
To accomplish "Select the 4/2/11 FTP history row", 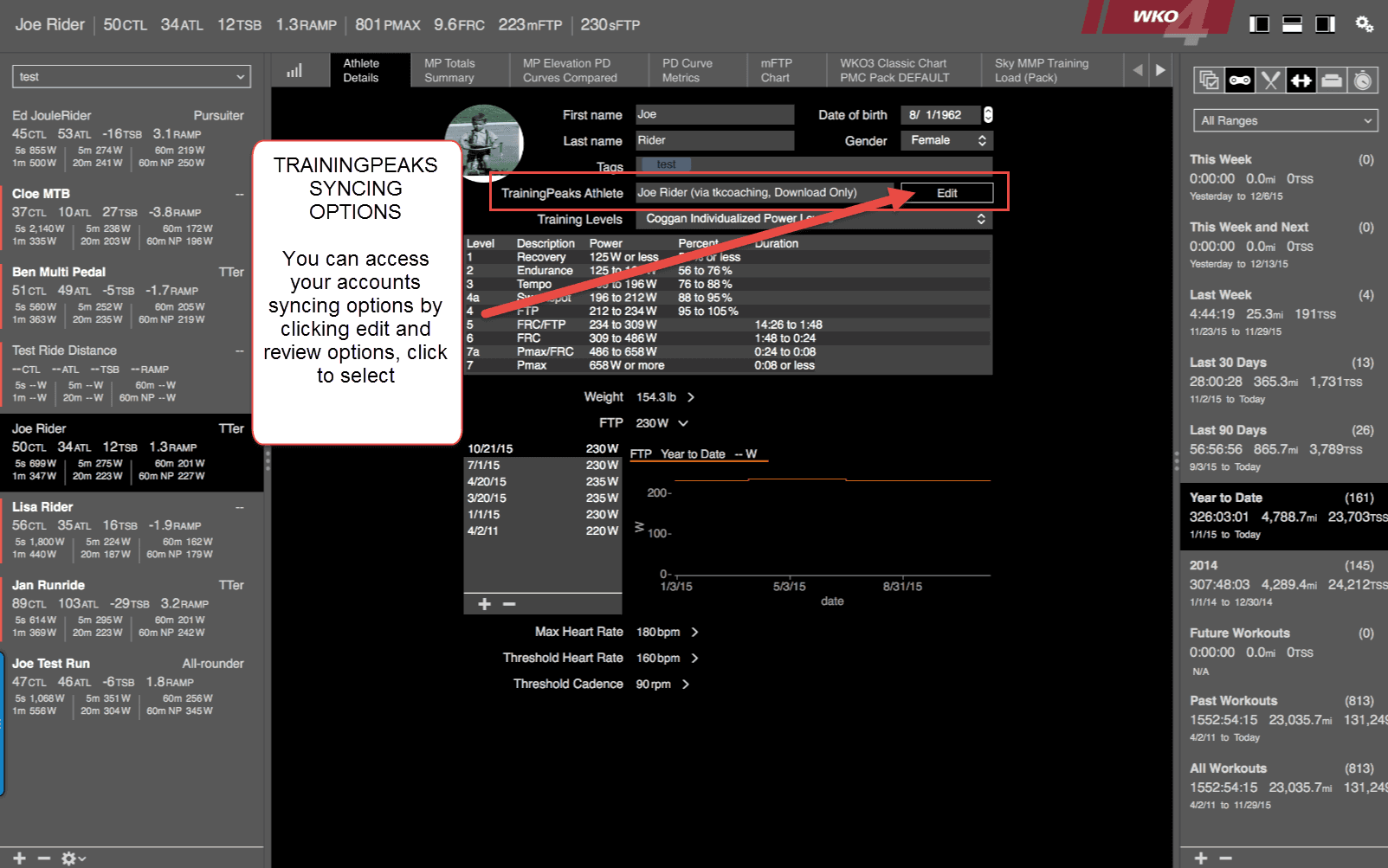I will [543, 531].
